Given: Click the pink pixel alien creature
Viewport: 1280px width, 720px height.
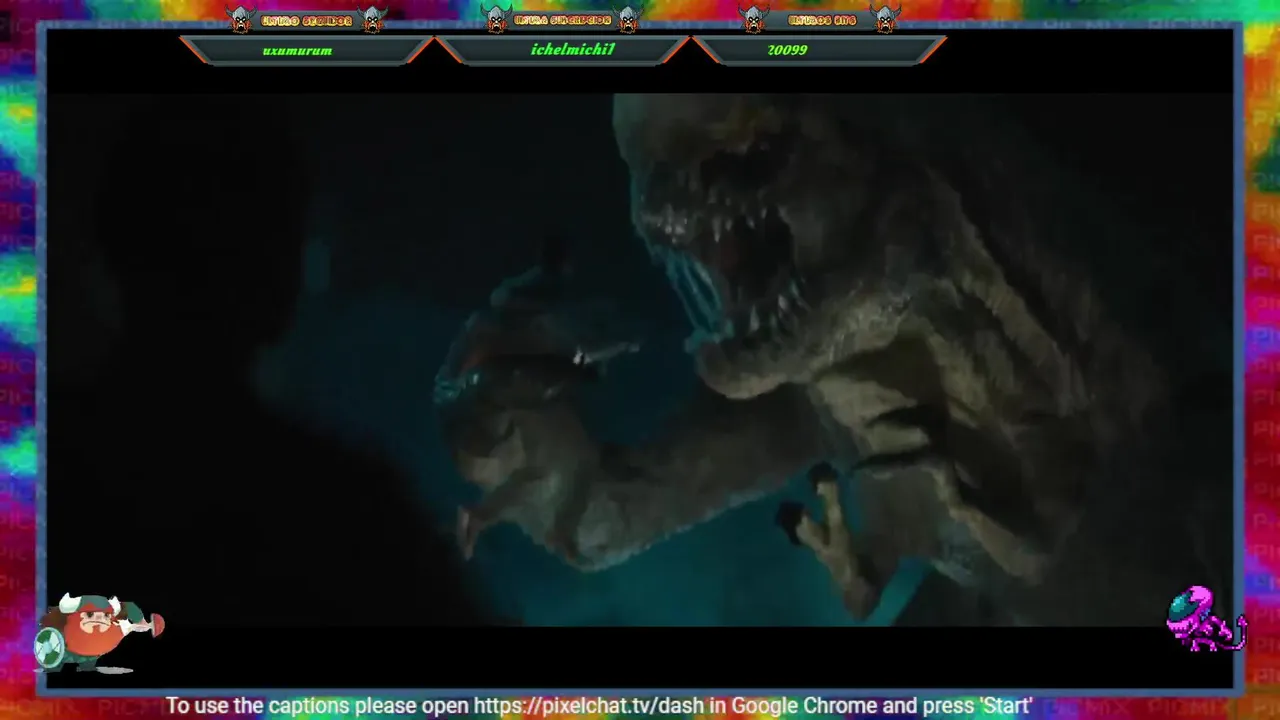Looking at the screenshot, I should click(1205, 619).
